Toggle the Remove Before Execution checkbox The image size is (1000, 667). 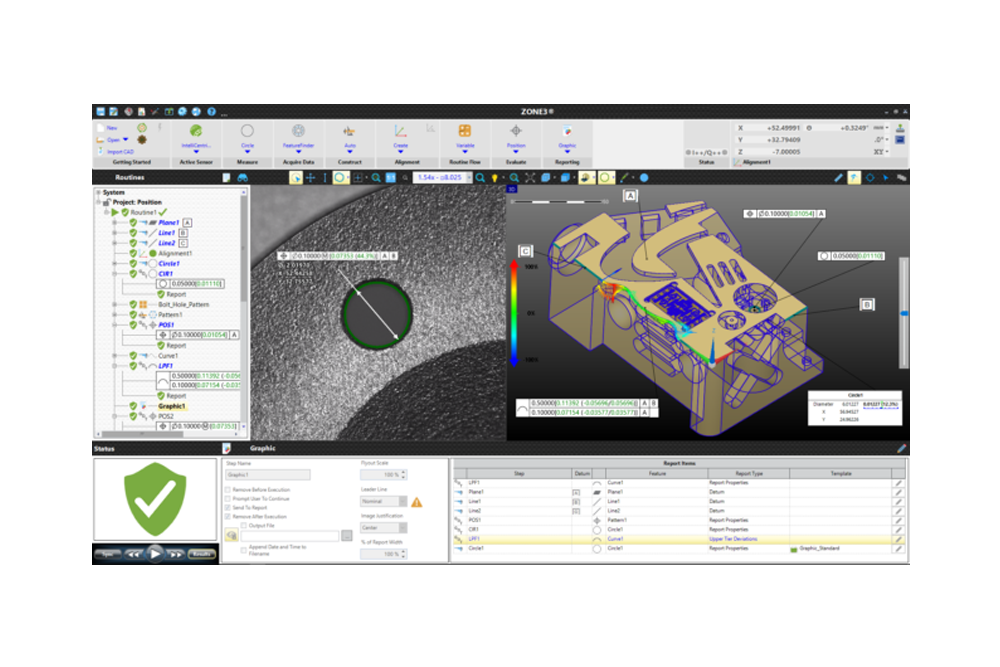[228, 488]
